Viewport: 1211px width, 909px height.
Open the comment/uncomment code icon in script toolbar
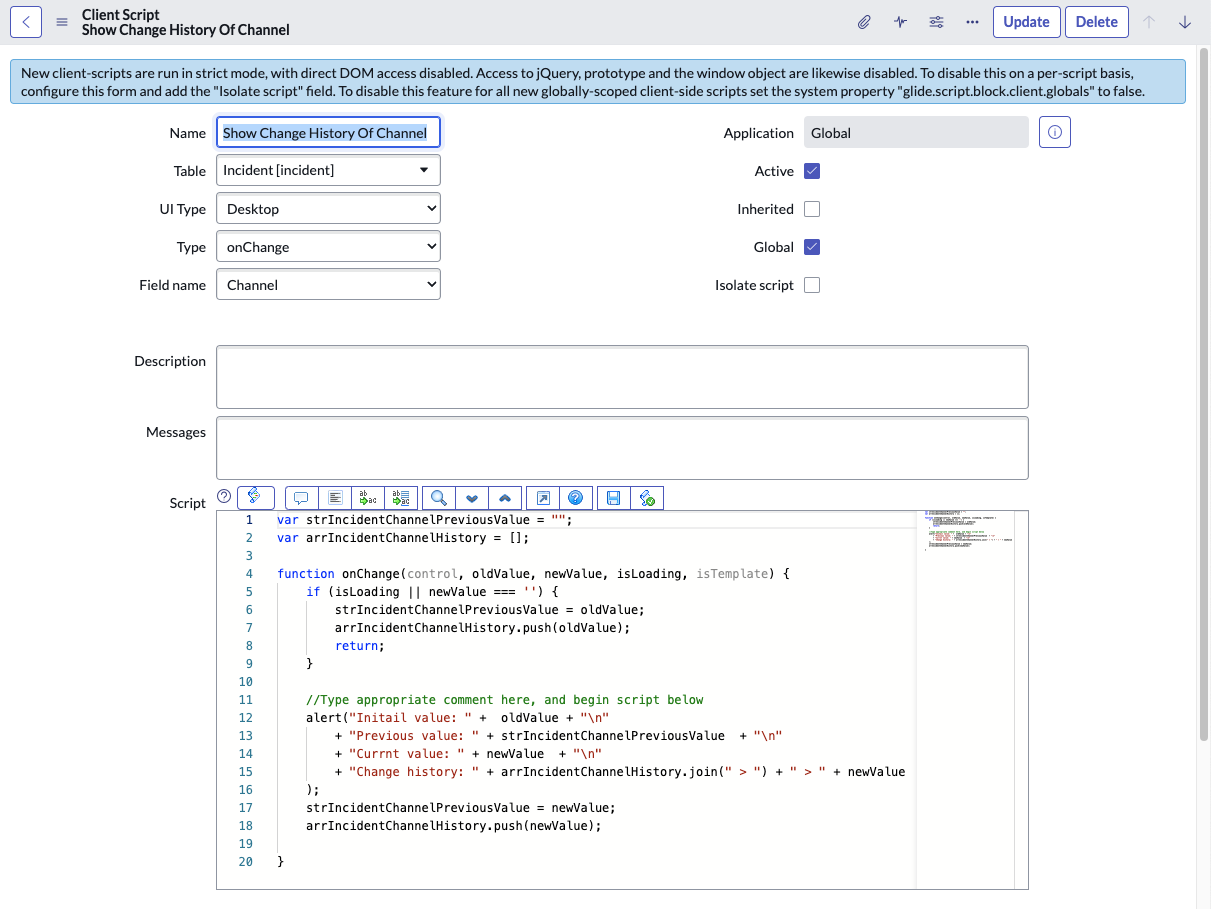(301, 497)
